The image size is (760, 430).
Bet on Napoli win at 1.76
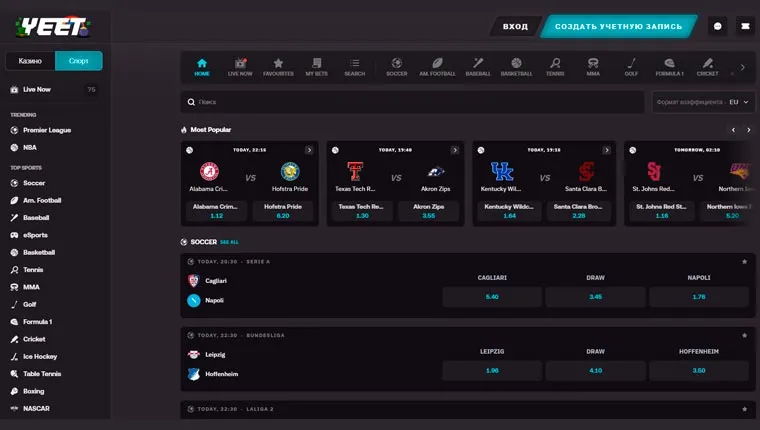[699, 297]
